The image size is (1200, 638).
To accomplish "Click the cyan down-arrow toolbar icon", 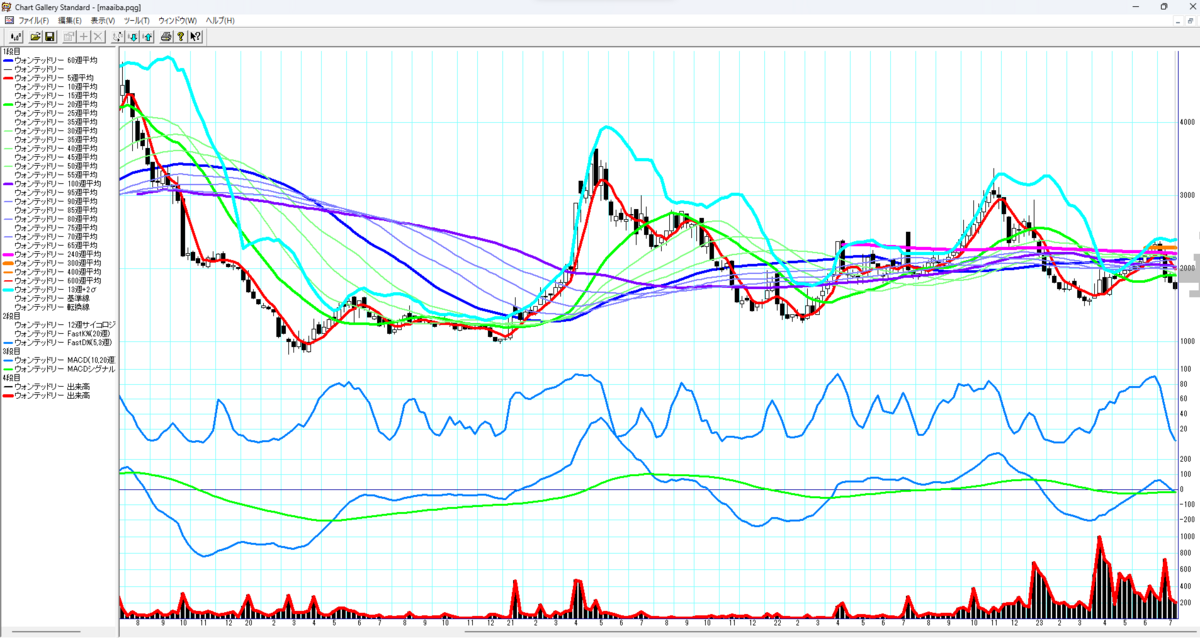I will pyautogui.click(x=133, y=37).
